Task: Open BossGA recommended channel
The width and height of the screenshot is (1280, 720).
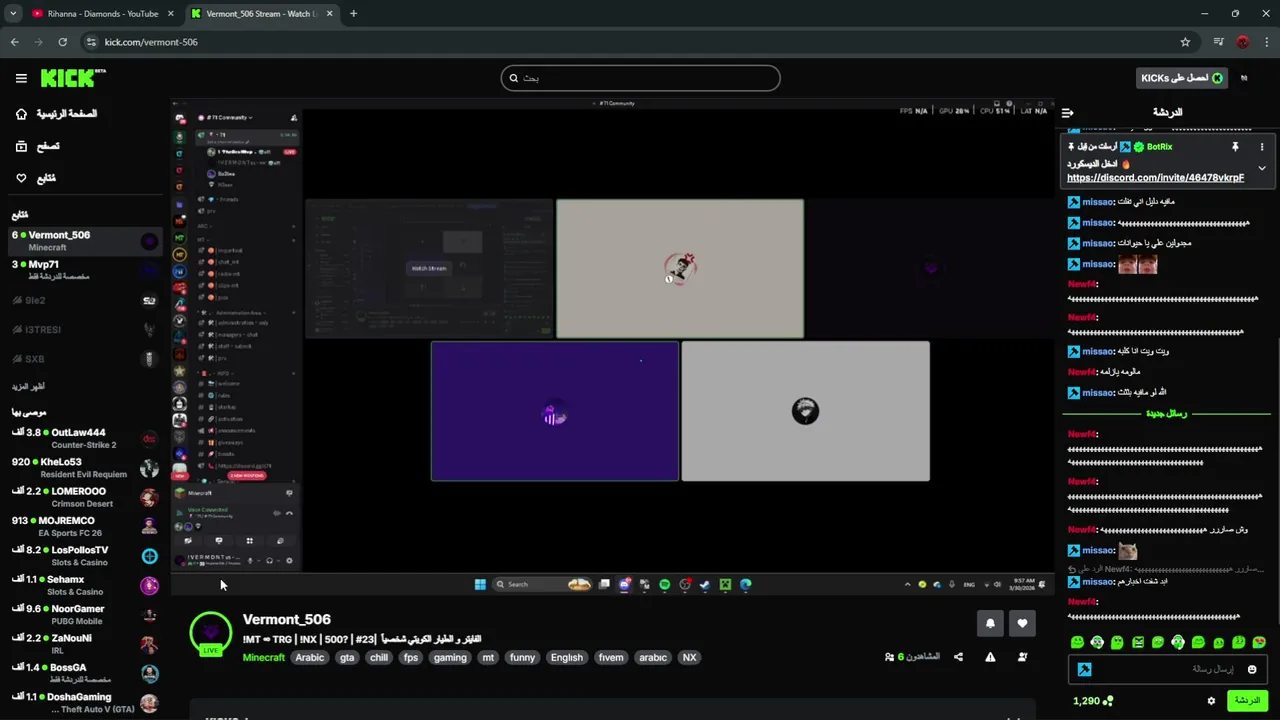Action: 84,673
